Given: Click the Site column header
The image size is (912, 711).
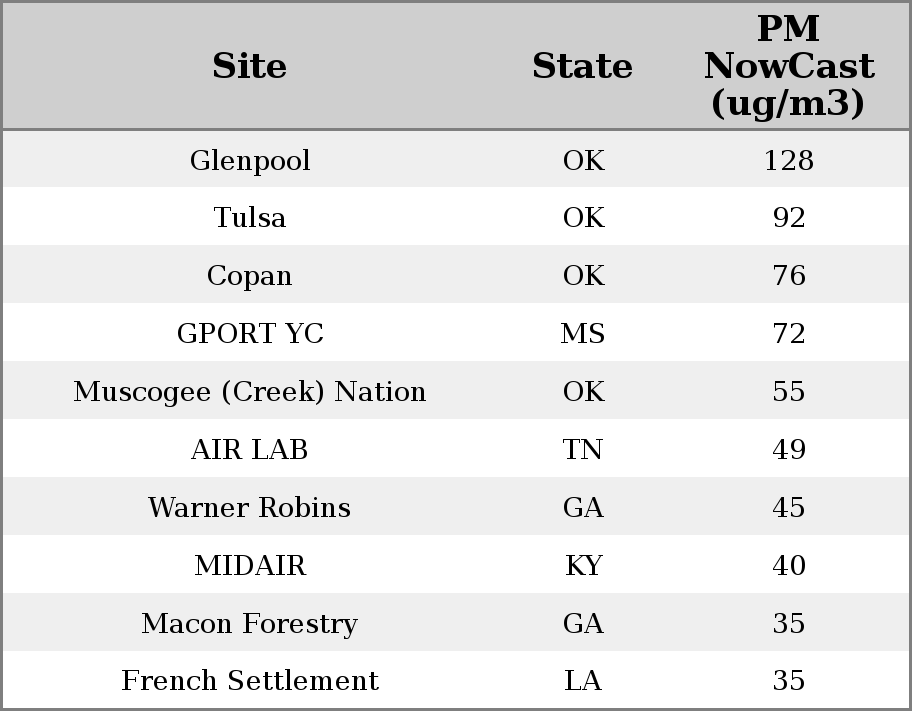Looking at the screenshot, I should pyautogui.click(x=250, y=67).
